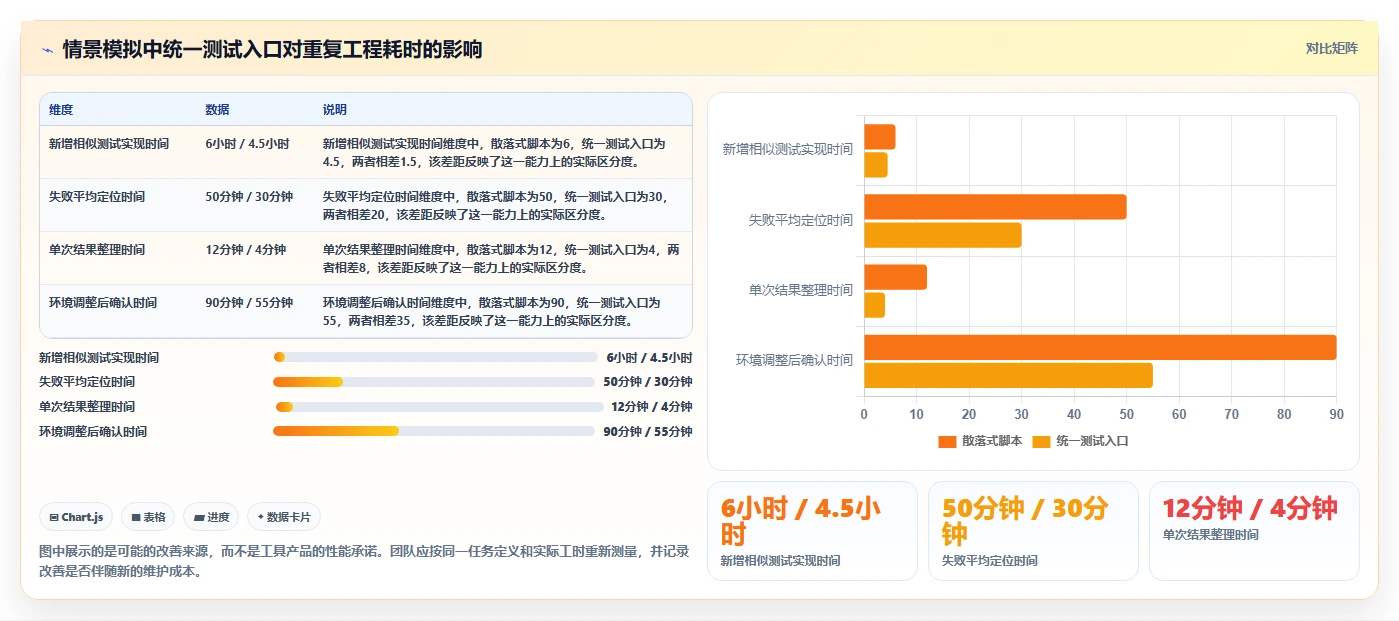The width and height of the screenshot is (1399, 621).
Task: Click the 散落式脚本 bar for 环境调整后确认时间
Action: [x=1100, y=347]
